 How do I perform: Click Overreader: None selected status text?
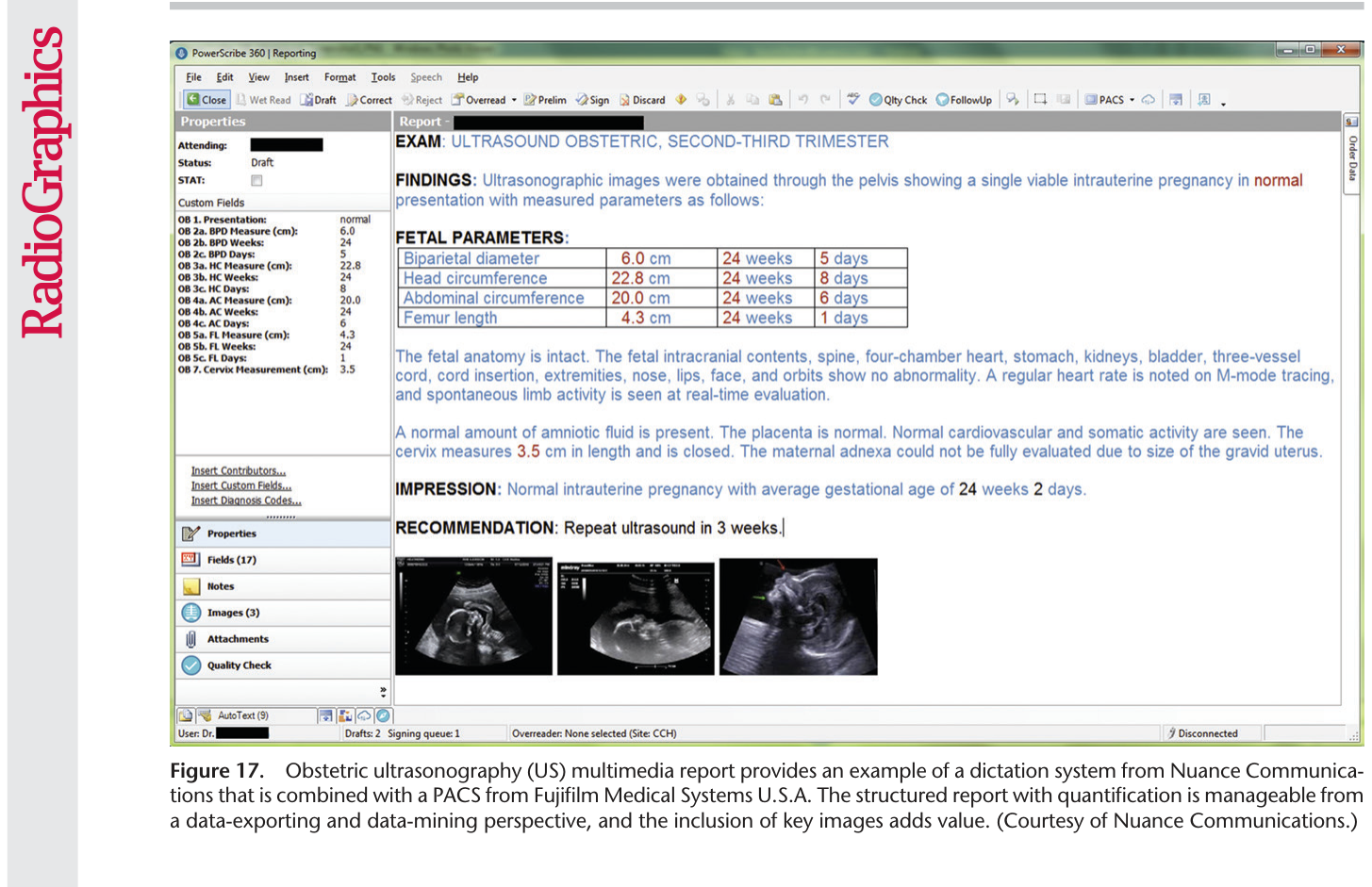[594, 733]
